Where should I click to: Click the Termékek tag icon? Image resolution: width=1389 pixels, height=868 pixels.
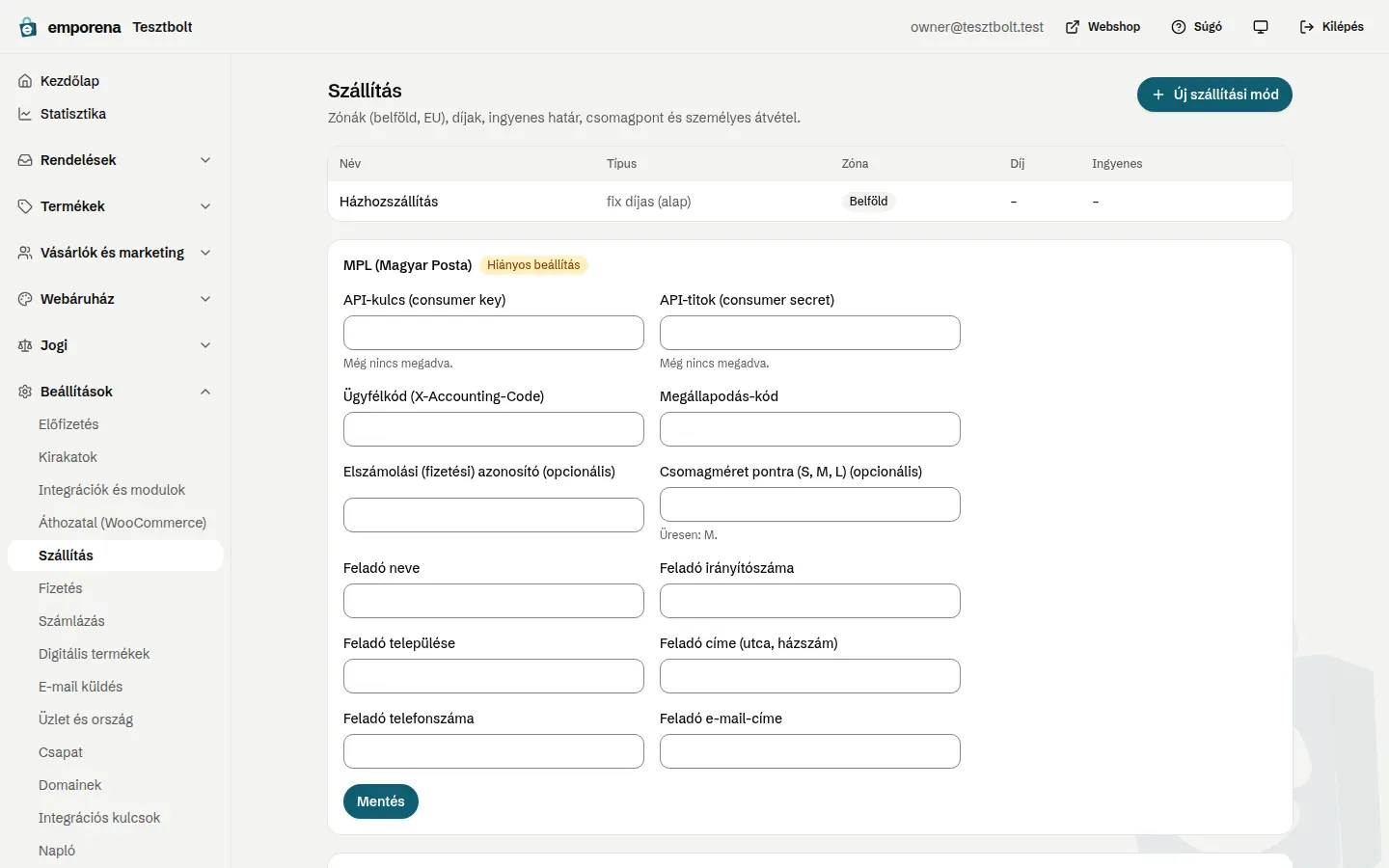tap(25, 206)
